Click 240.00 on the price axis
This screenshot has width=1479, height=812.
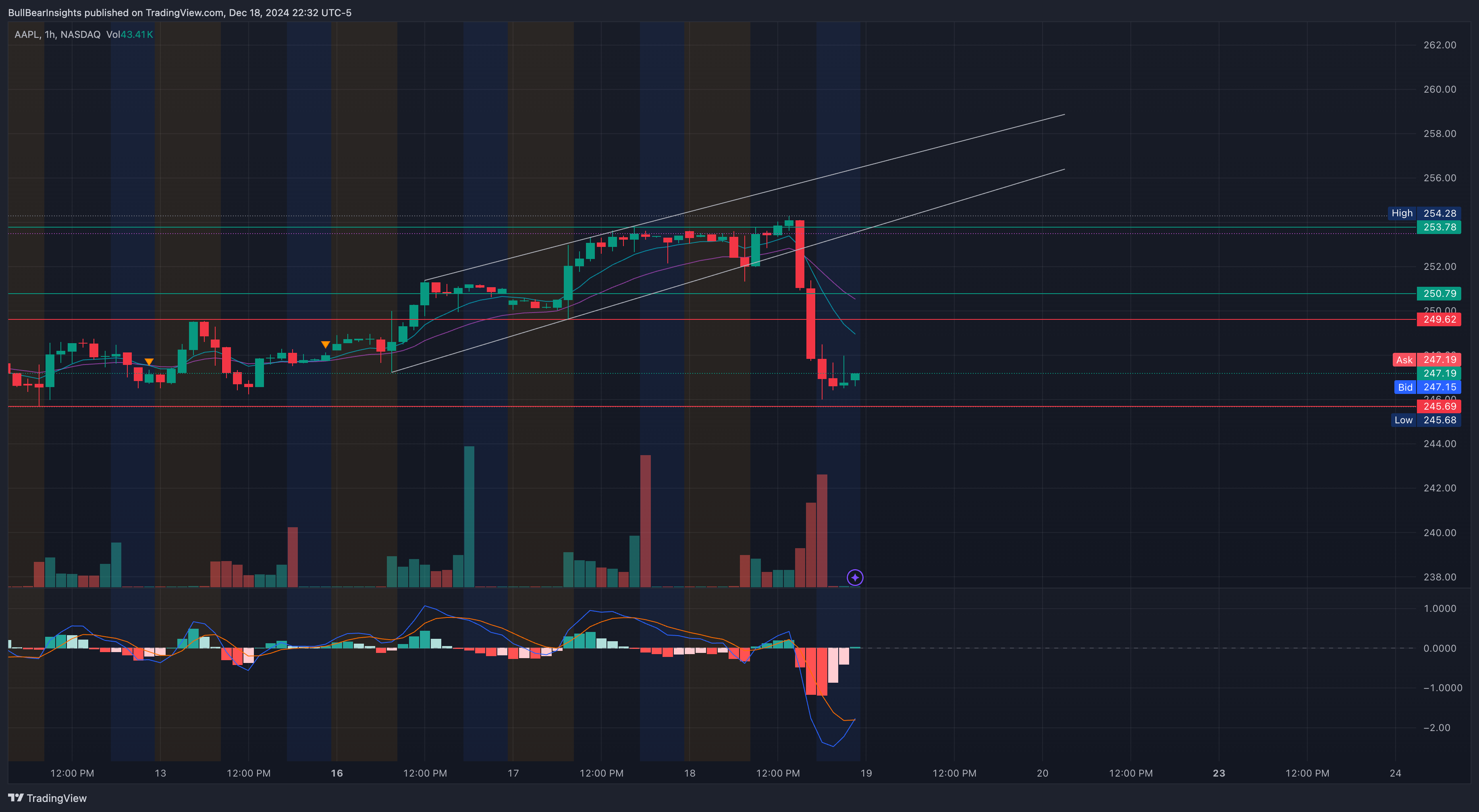pyautogui.click(x=1440, y=532)
